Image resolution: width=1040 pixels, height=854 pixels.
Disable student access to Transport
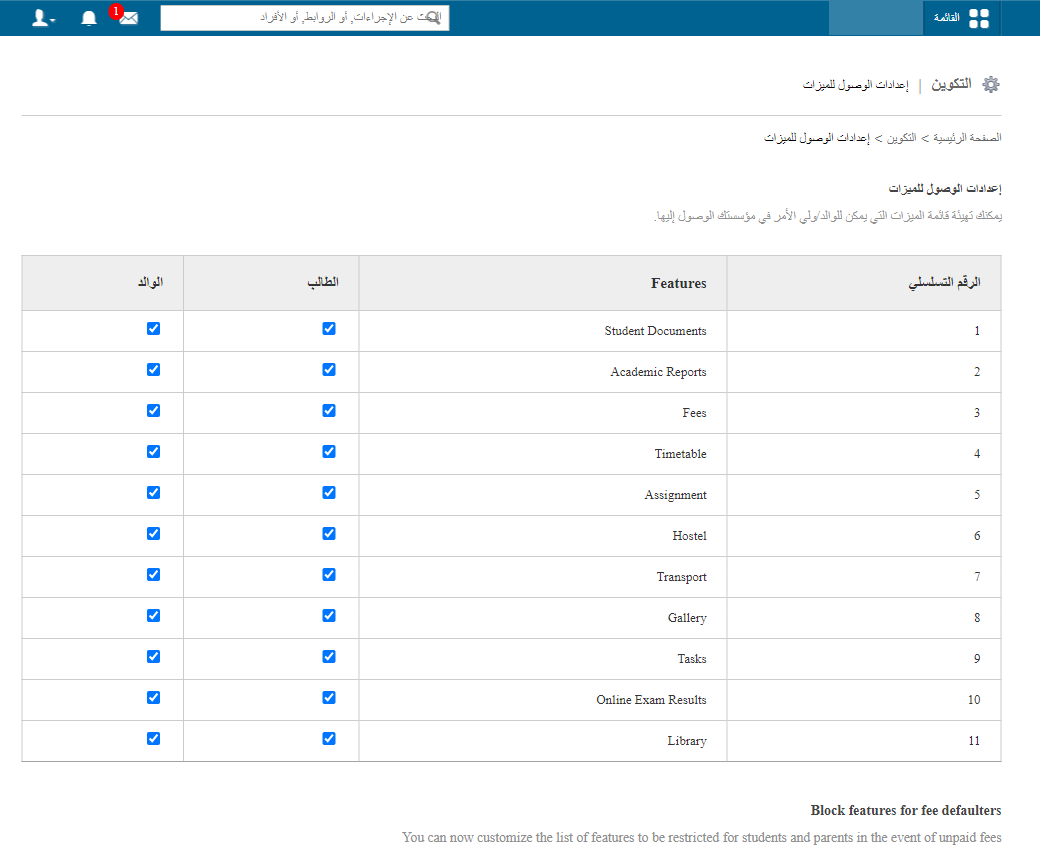[329, 575]
